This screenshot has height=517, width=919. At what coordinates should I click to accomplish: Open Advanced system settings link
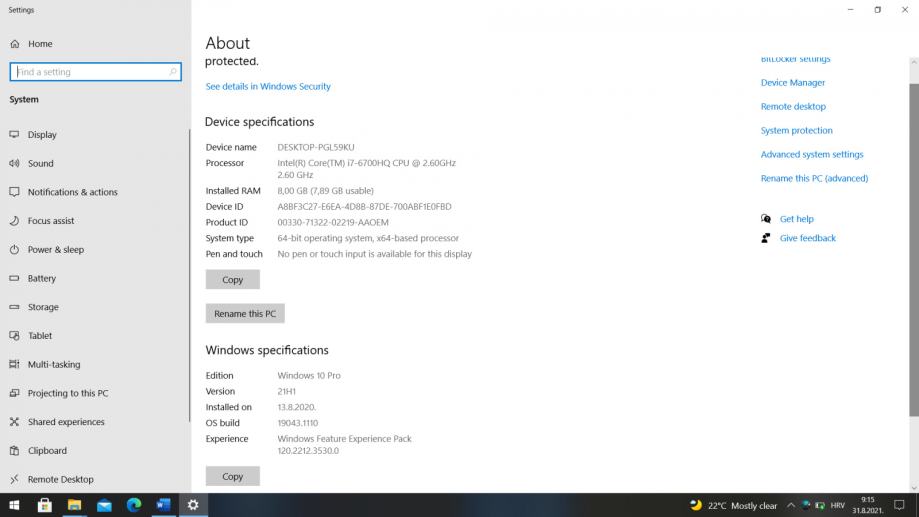tap(812, 155)
